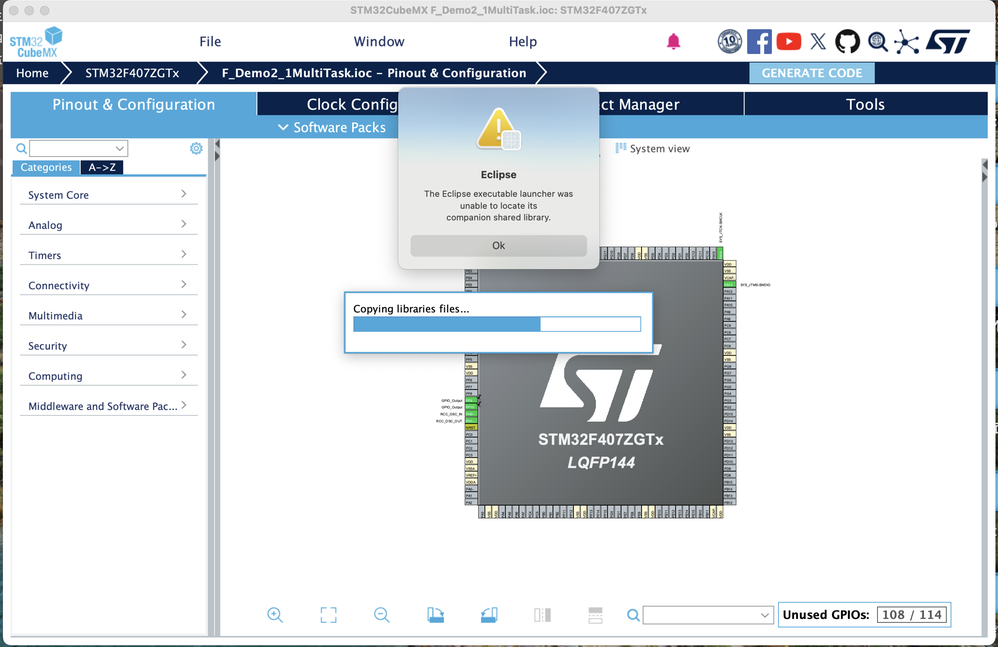Collapse the left panel via splitter arrows
This screenshot has width=998, height=647.
[217, 151]
